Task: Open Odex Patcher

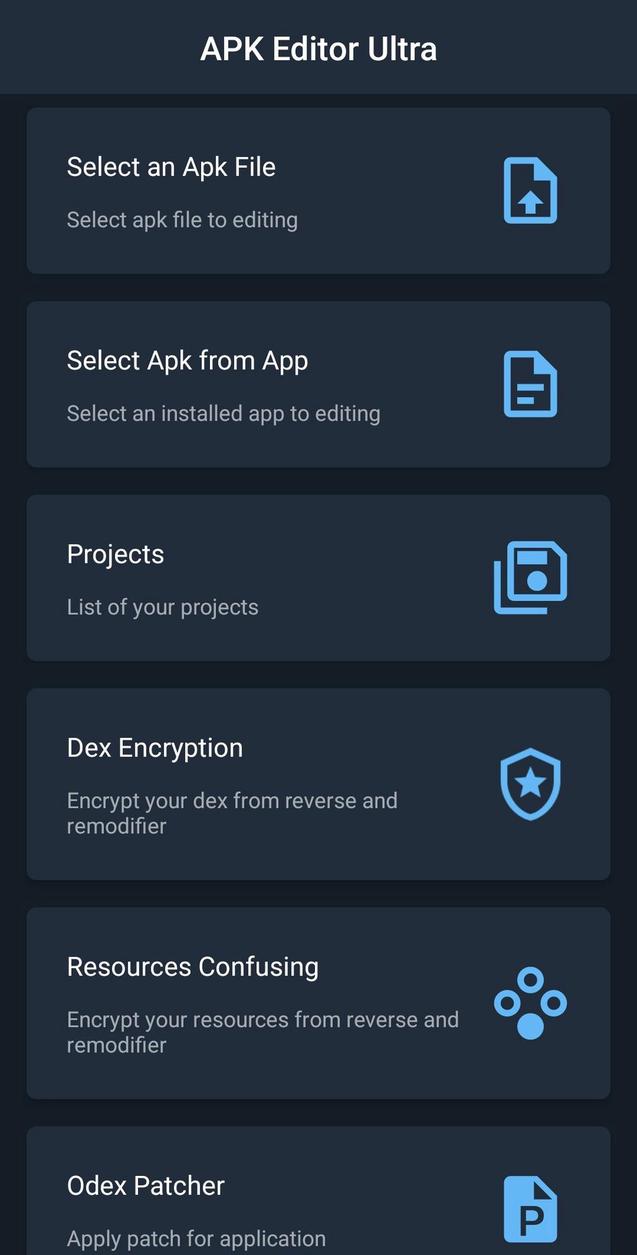Action: click(318, 1200)
